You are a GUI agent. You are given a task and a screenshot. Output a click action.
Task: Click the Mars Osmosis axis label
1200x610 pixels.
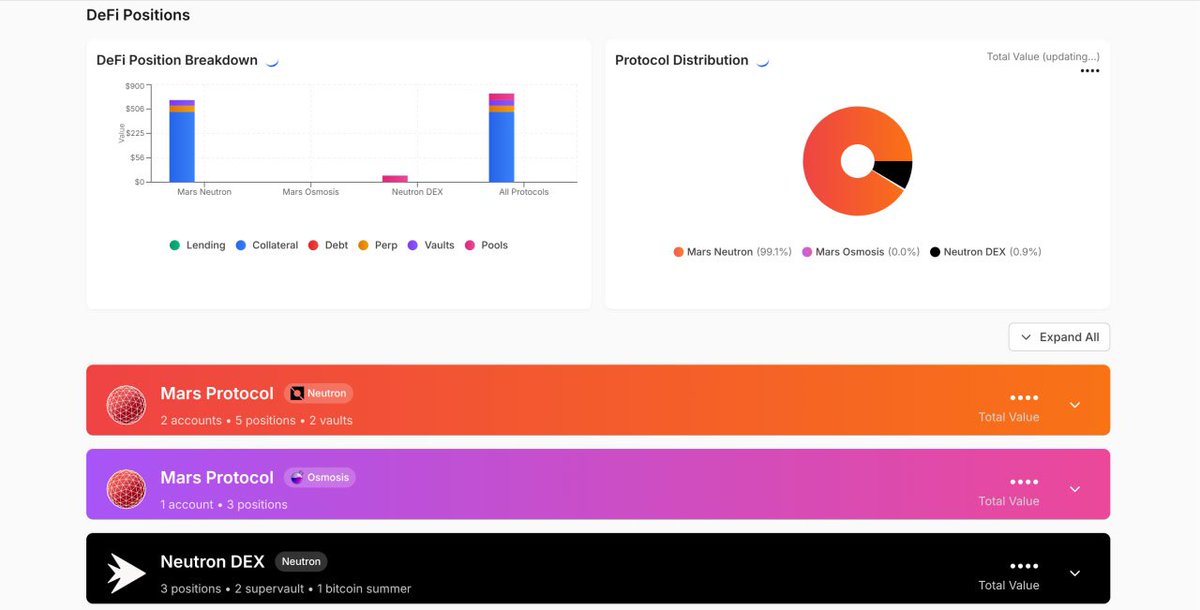point(310,192)
